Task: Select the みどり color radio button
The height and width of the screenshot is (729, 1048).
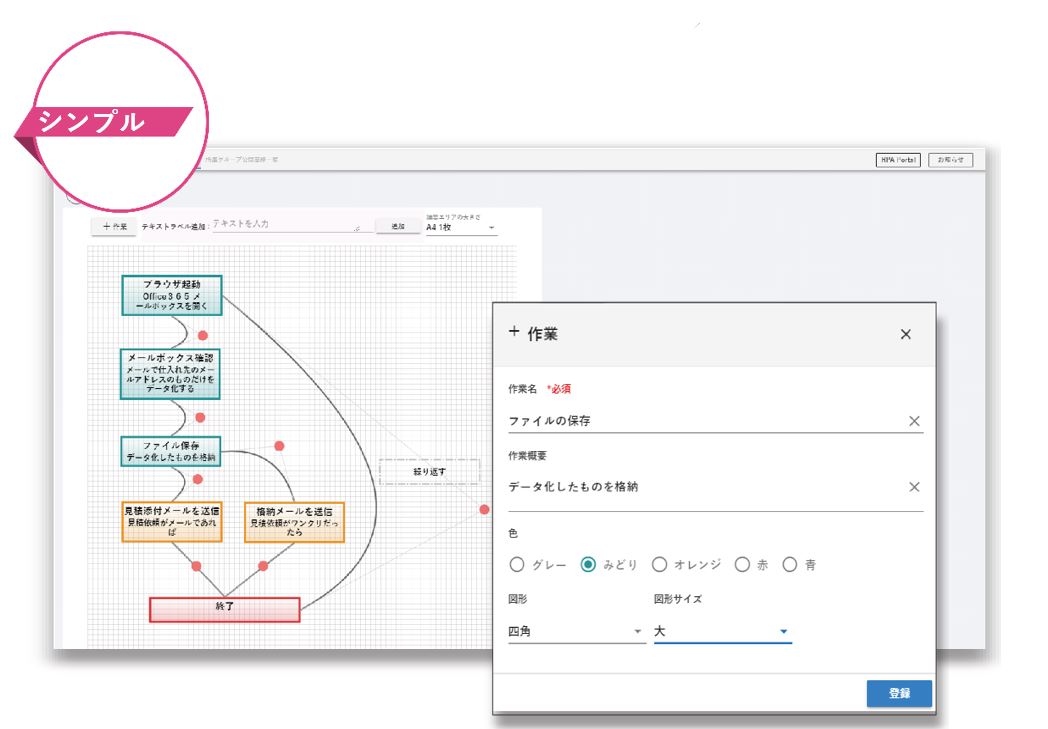Action: [x=588, y=565]
